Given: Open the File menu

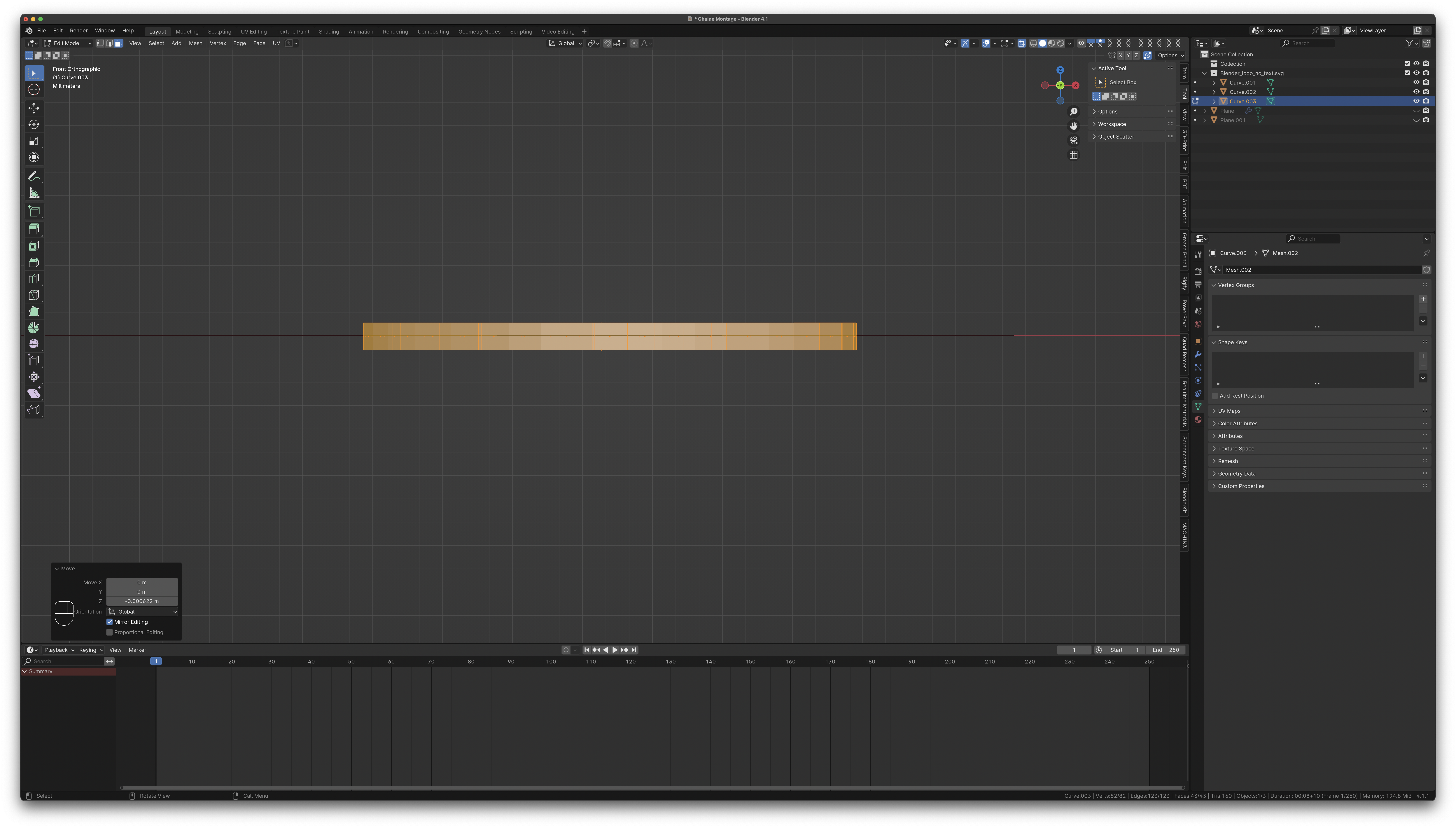Looking at the screenshot, I should (x=41, y=31).
